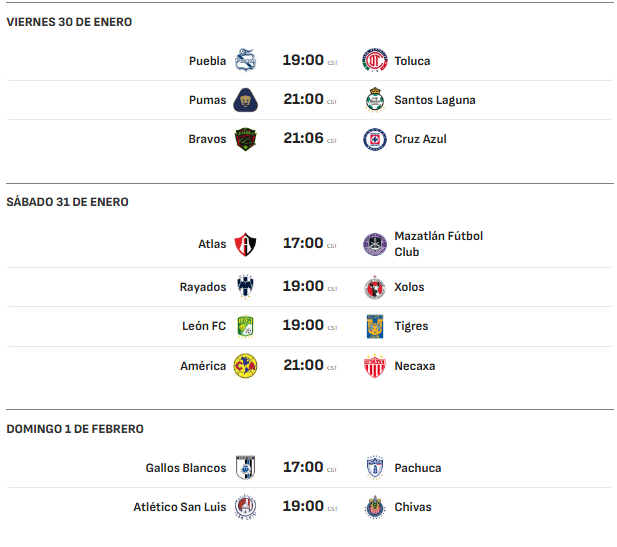Click the 21:06 Bravos match time
617x547 pixels.
click(x=303, y=138)
